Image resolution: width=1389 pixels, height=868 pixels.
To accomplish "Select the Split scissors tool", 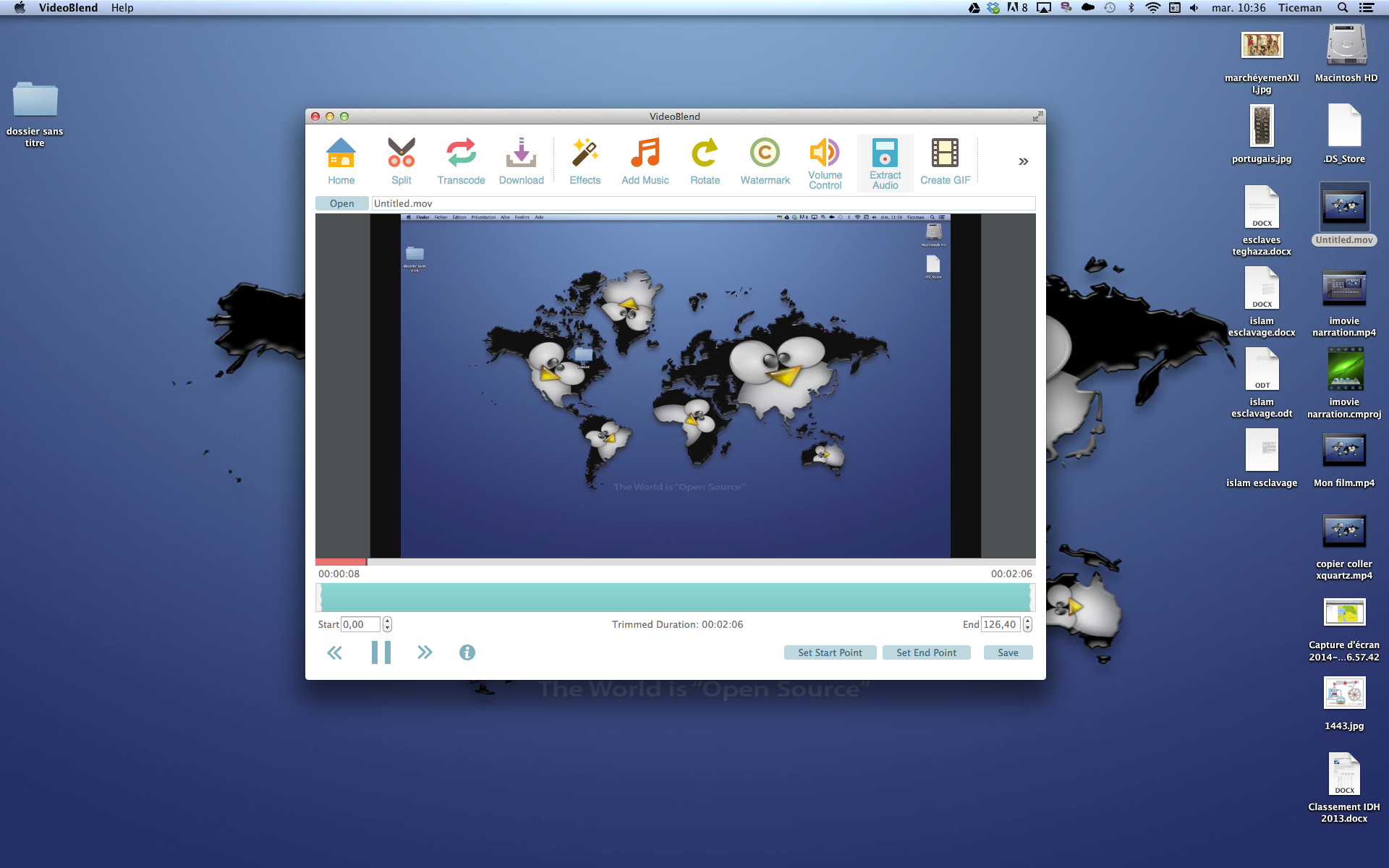I will coord(402,162).
